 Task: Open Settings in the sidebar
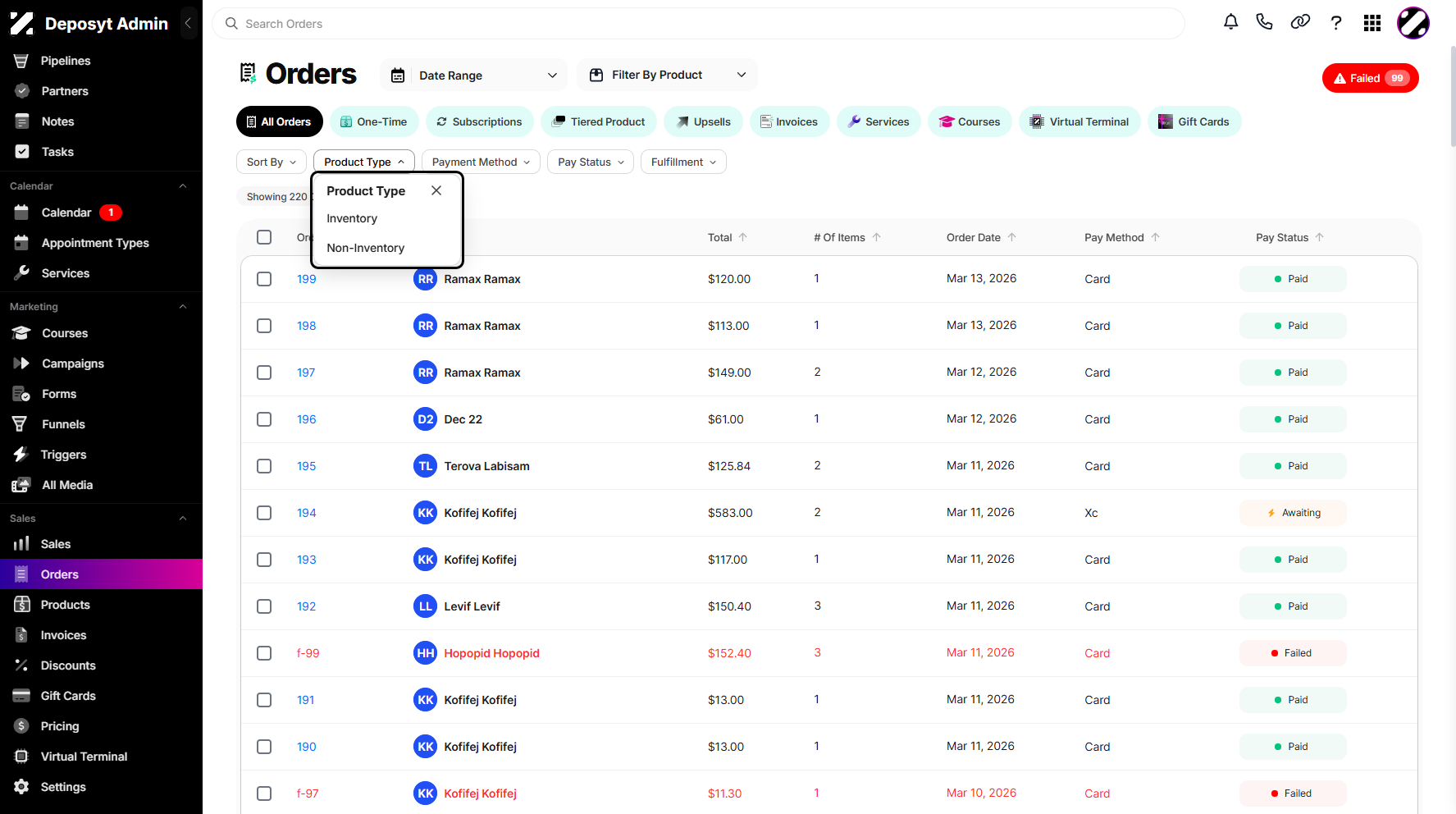pos(63,787)
